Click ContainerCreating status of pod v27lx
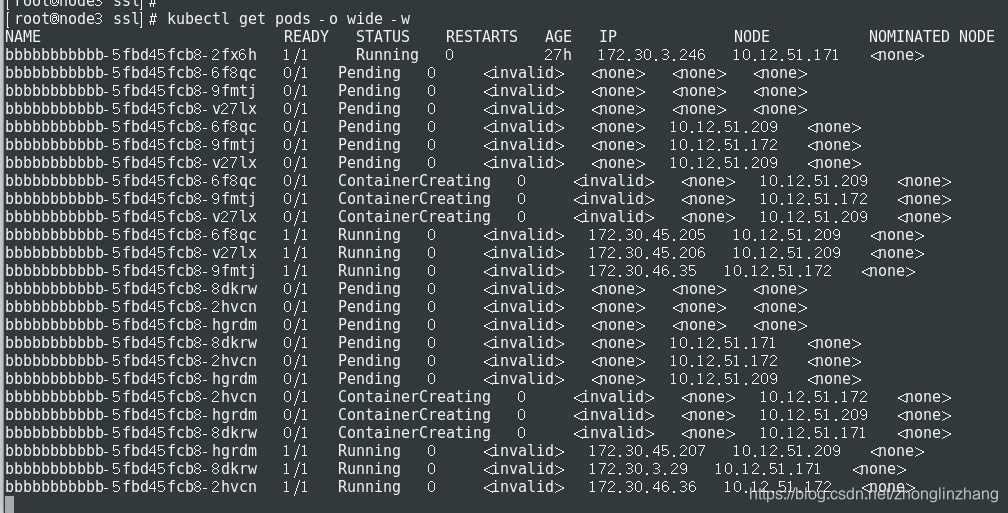This screenshot has height=513, width=1008. click(414, 217)
